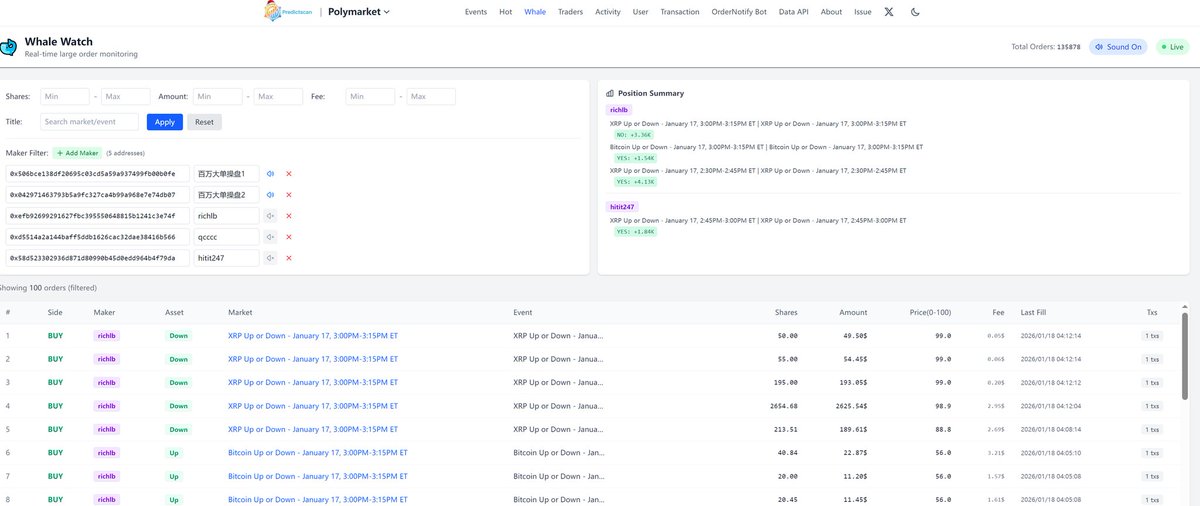Click the Shares column header
This screenshot has height=506, width=1200.
tap(786, 312)
